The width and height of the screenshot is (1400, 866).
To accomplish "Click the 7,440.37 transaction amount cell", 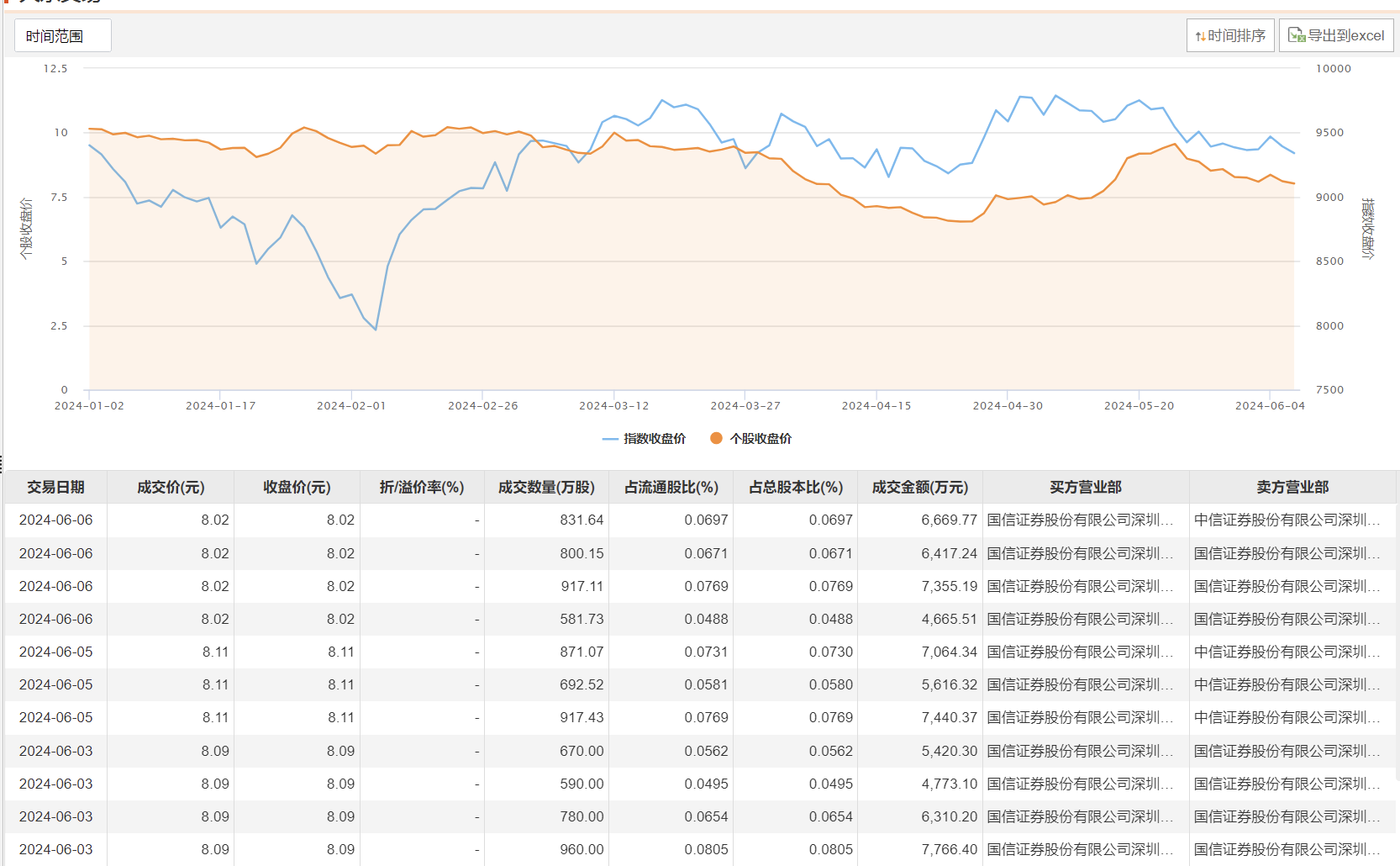I will point(949,718).
